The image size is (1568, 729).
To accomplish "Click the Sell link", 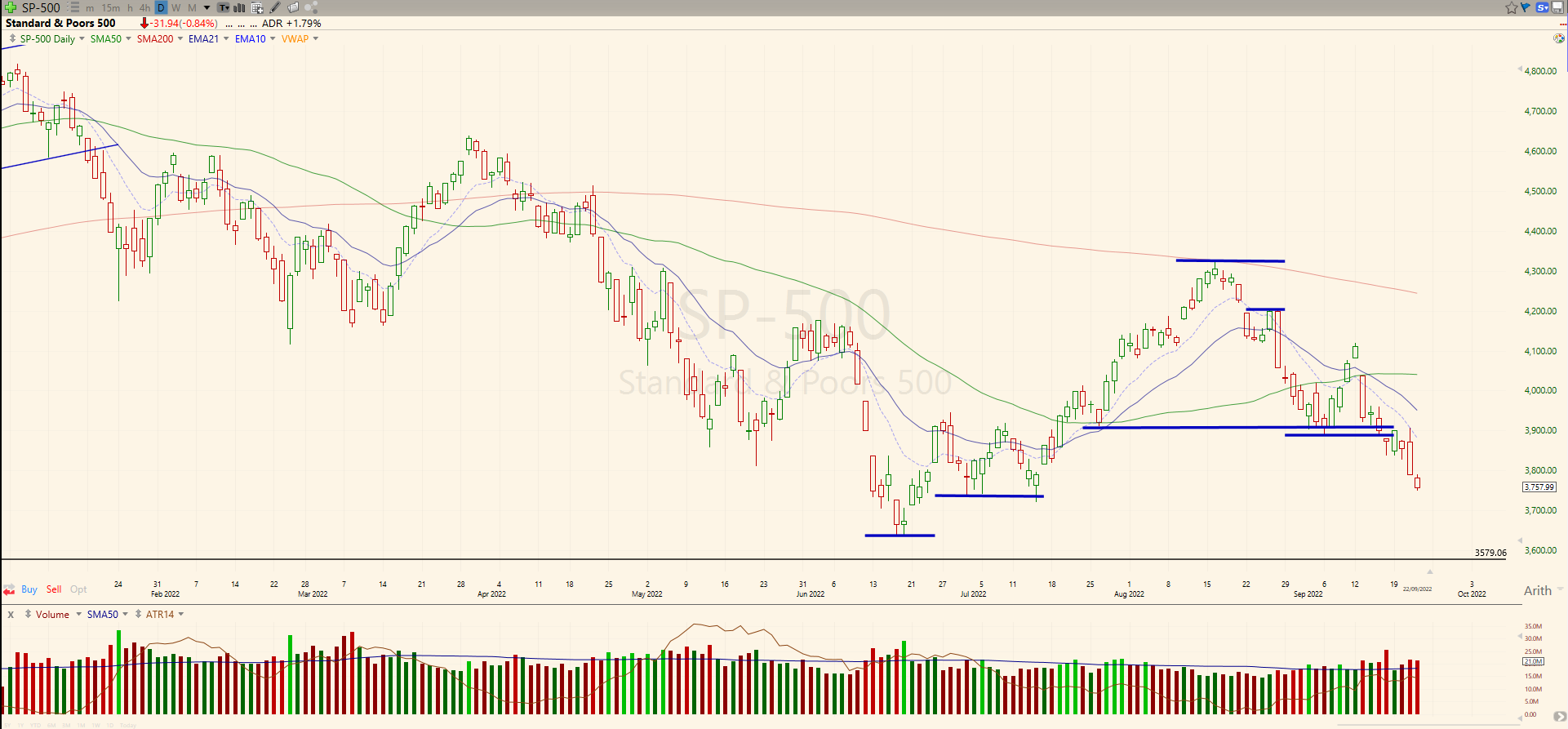I will [x=54, y=589].
